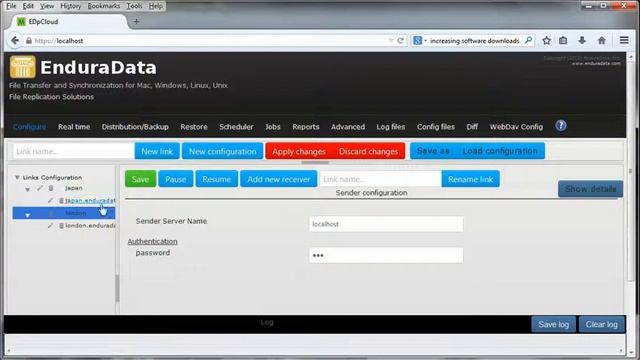The width and height of the screenshot is (640, 360).
Task: Open the Tools menu
Action: click(134, 6)
